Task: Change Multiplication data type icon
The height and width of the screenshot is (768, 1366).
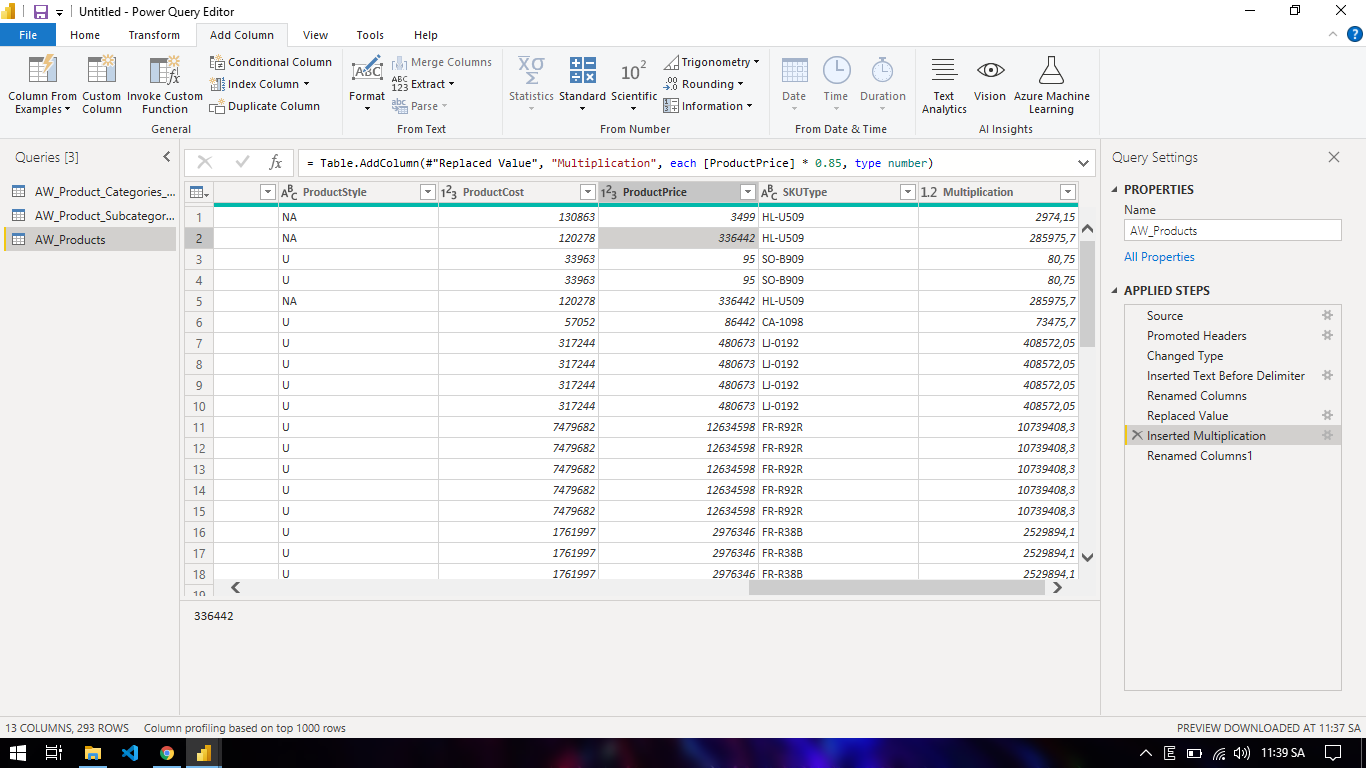Action: coord(929,192)
